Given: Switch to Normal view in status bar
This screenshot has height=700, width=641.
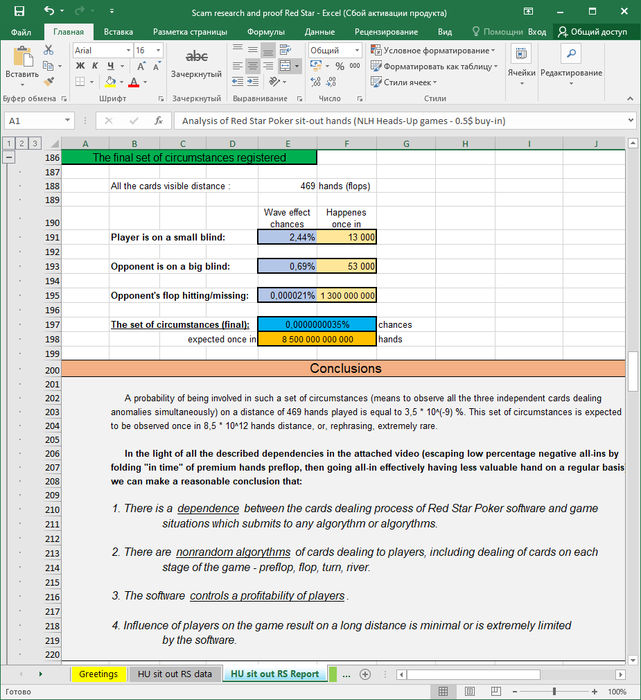Looking at the screenshot, I should tap(443, 692).
